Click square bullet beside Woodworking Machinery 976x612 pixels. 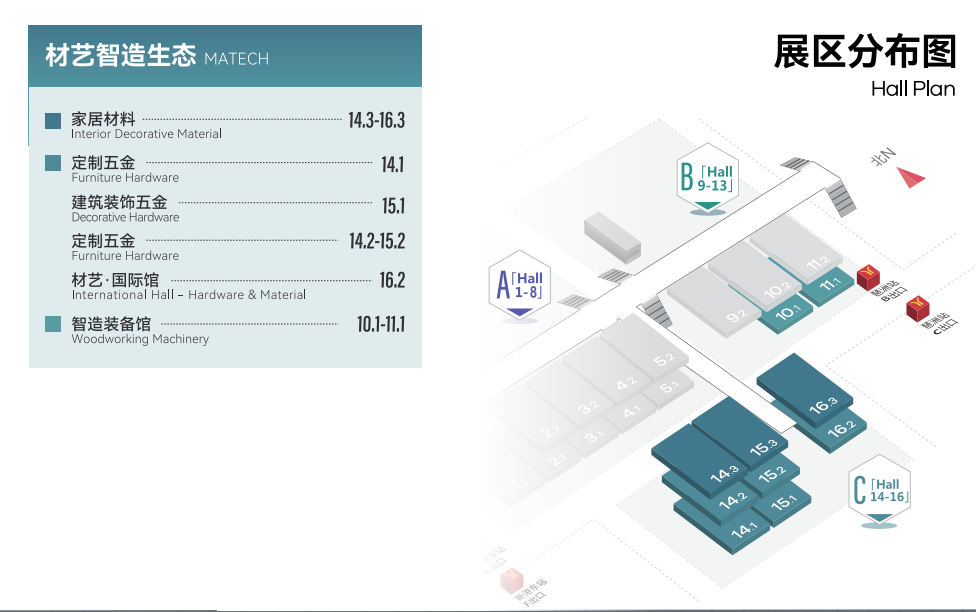[x=53, y=324]
